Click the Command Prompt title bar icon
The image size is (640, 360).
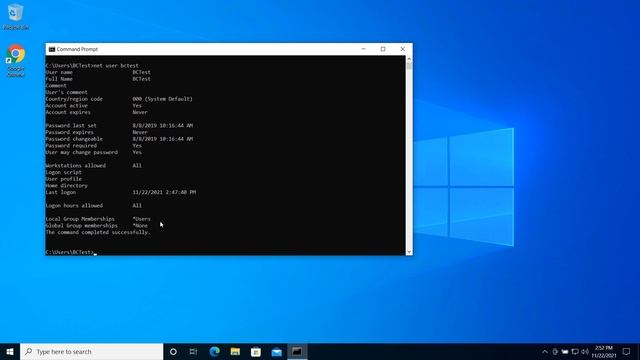(x=52, y=49)
